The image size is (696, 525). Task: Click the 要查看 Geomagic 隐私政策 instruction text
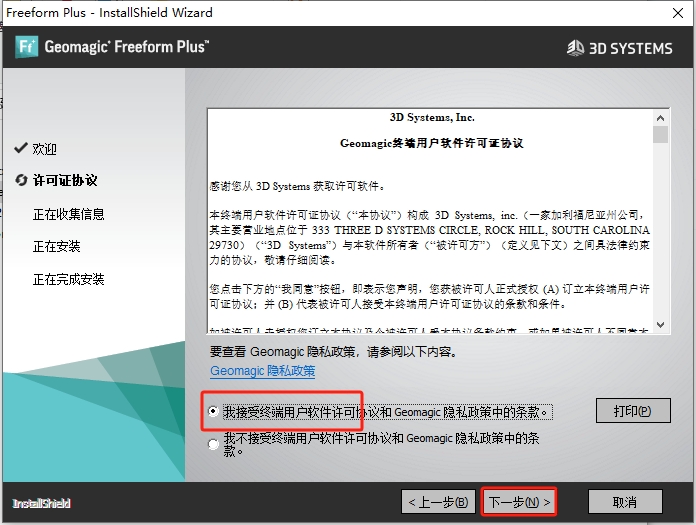(x=334, y=352)
